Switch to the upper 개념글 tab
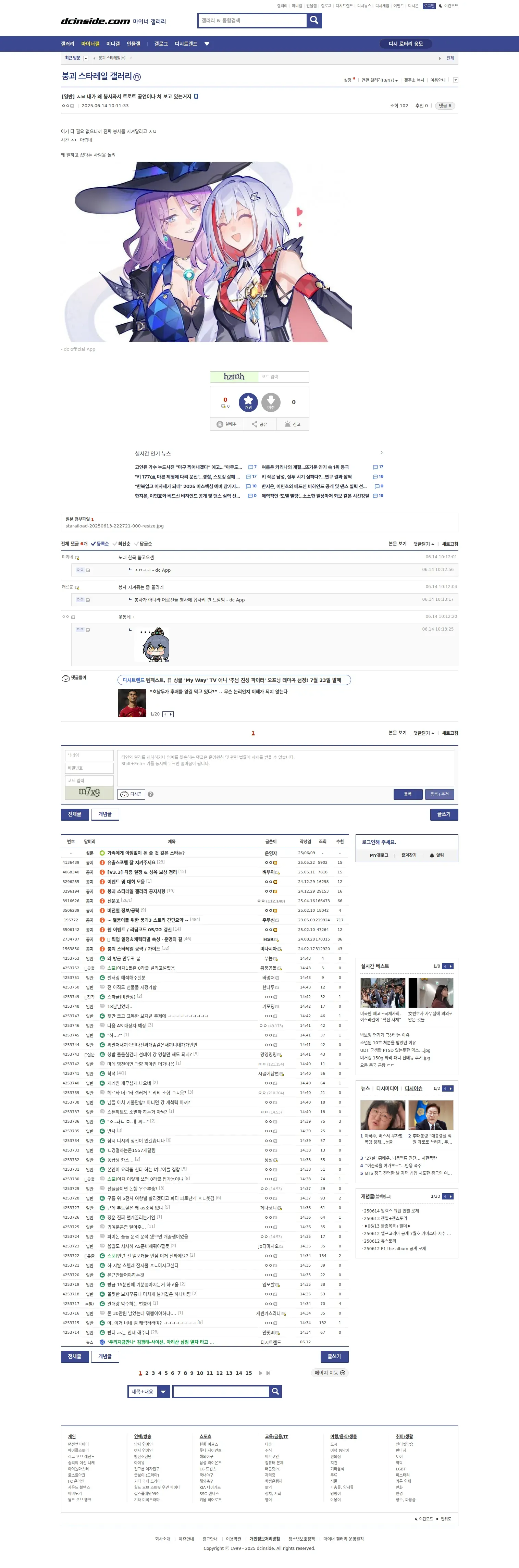Screen dimensions: 519x1568 [x=105, y=814]
